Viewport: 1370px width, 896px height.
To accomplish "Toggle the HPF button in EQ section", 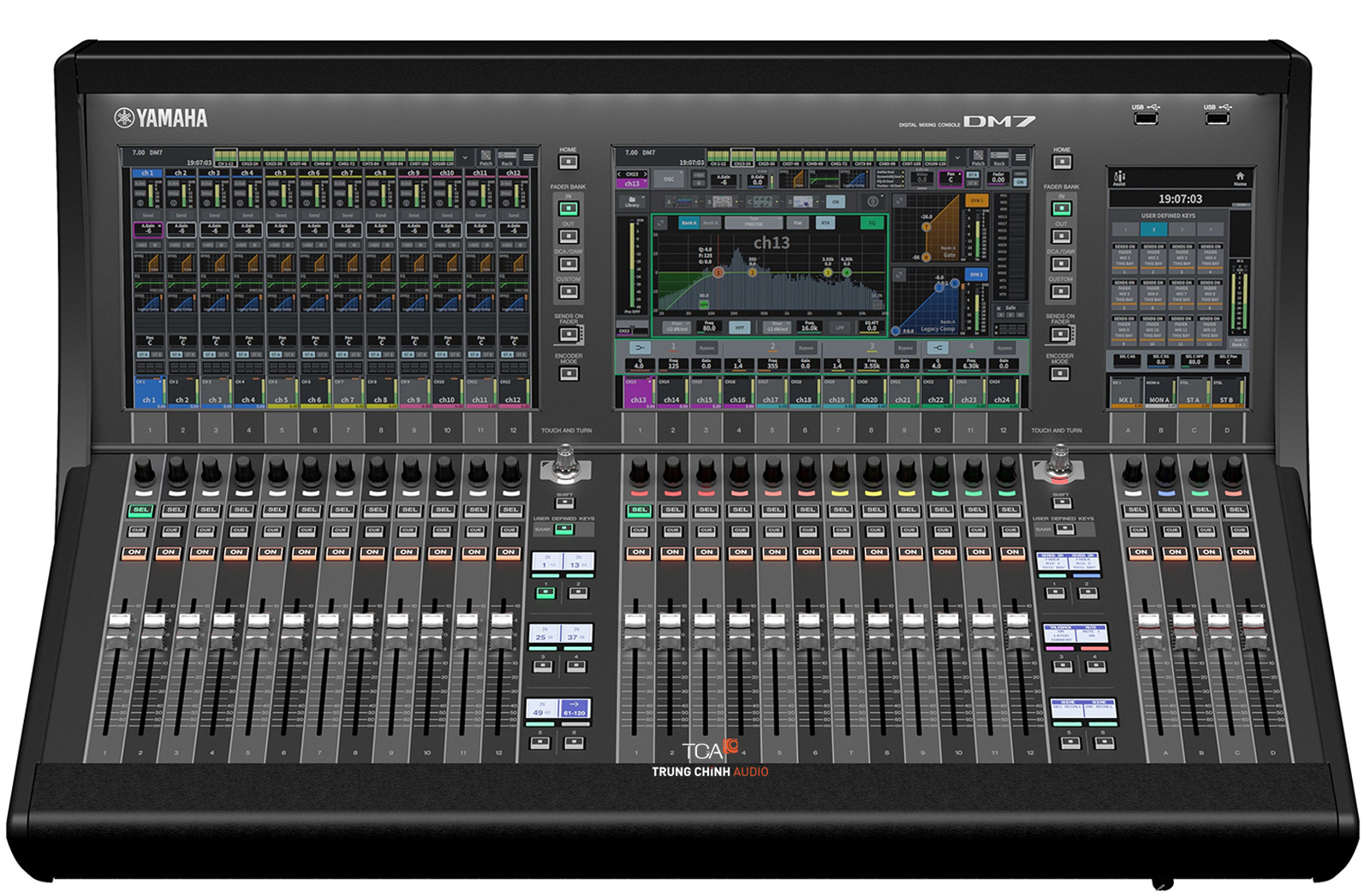I will (x=738, y=328).
